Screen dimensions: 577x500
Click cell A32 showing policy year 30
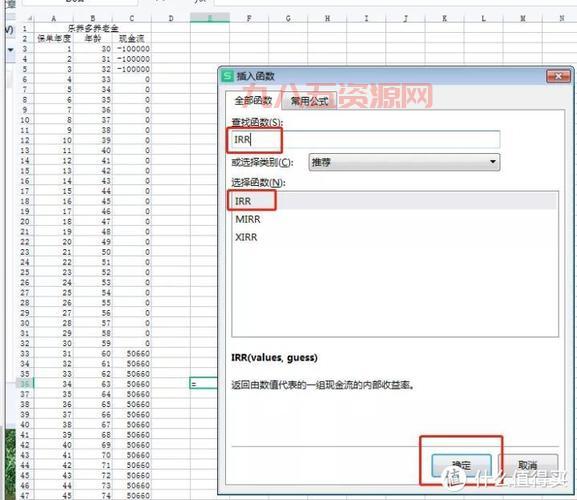pyautogui.click(x=54, y=343)
